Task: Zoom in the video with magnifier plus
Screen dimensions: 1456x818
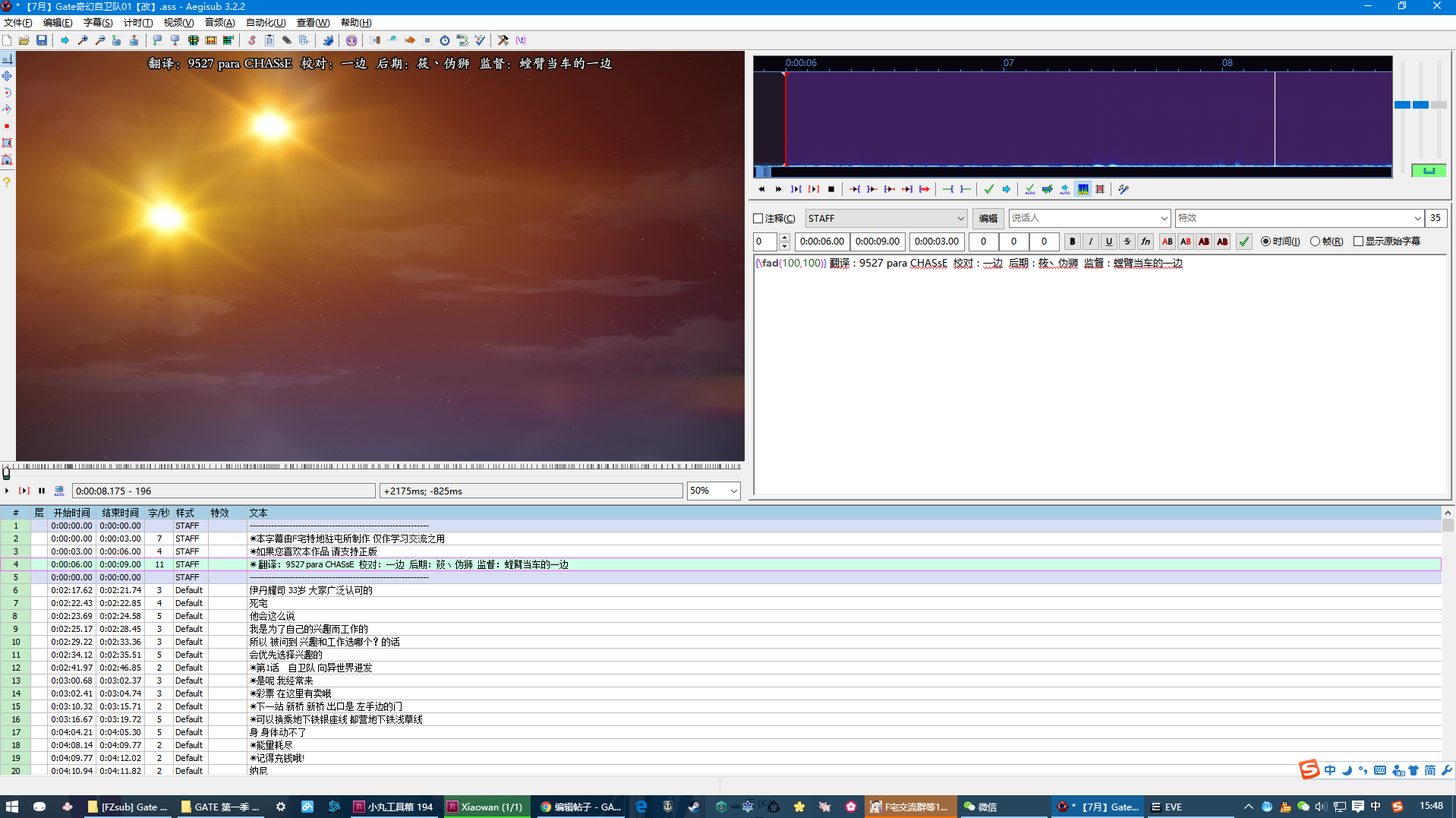Action: pyautogui.click(x=83, y=40)
